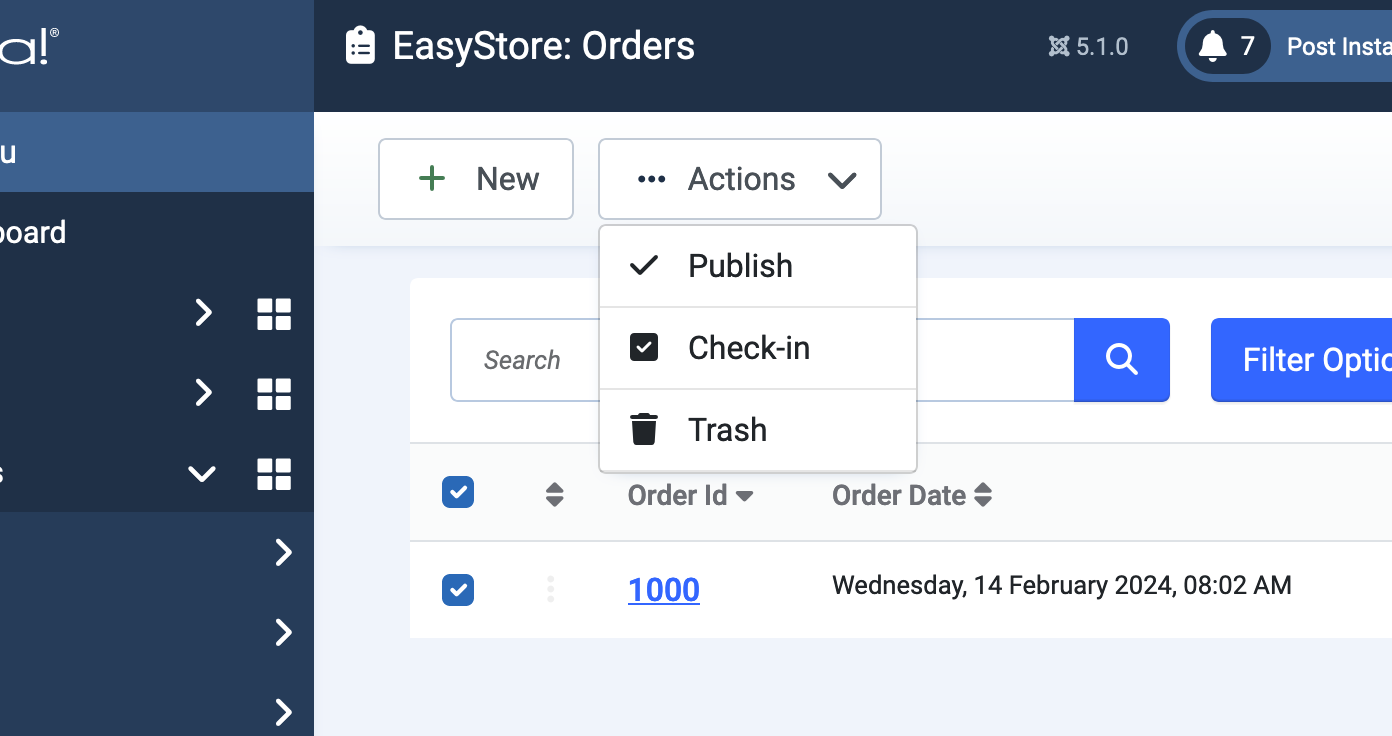Open the Order Id sort dropdown arrow
Viewport: 1392px width, 736px height.
pyautogui.click(x=745, y=495)
